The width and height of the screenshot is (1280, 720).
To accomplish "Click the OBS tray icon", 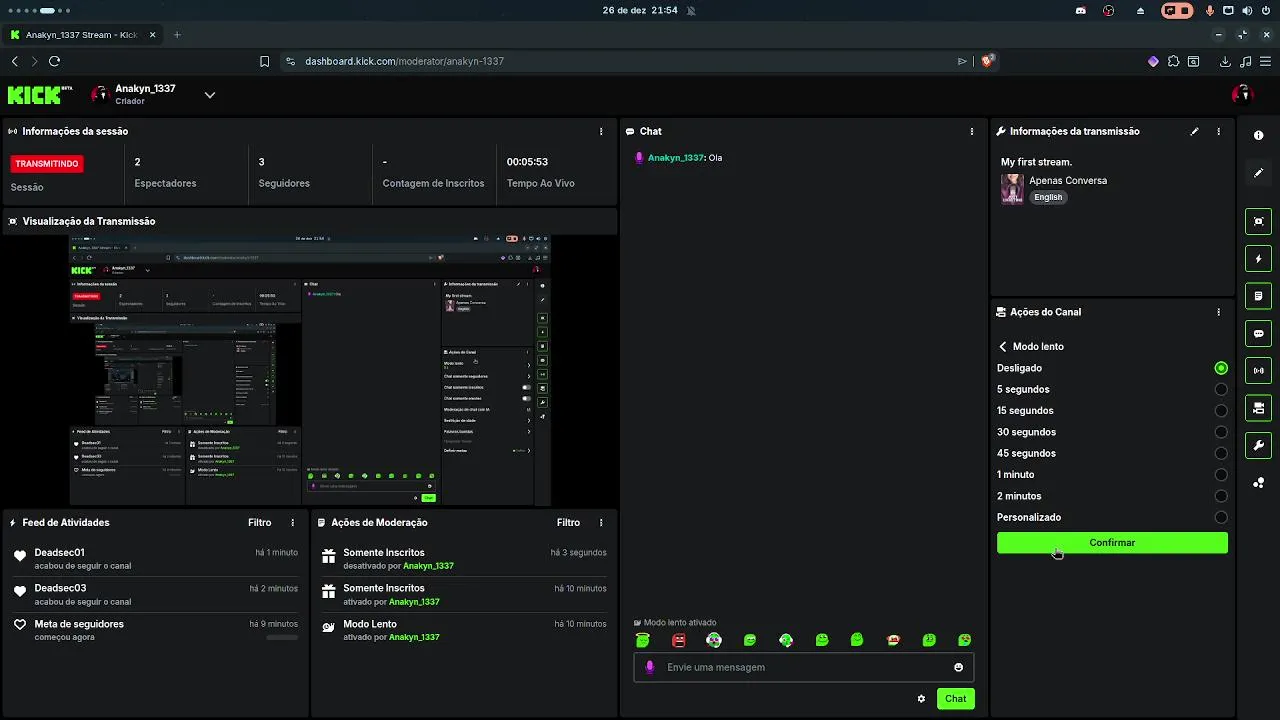I will (x=1109, y=10).
